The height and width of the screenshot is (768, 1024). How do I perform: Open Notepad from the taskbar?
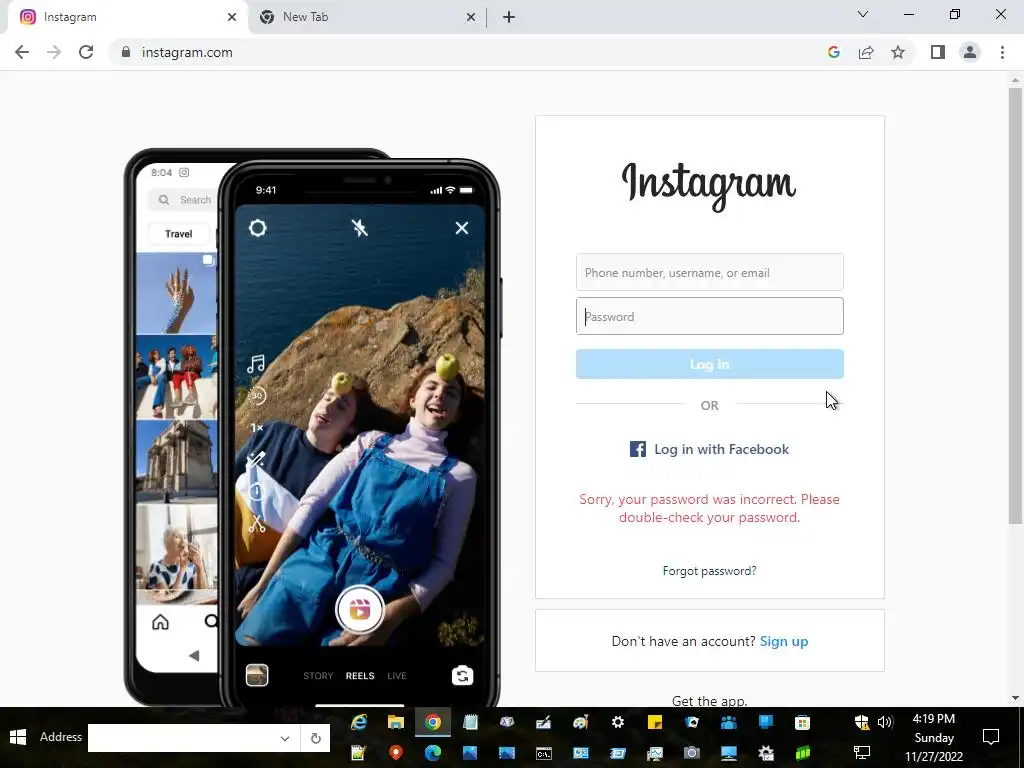pyautogui.click(x=470, y=722)
